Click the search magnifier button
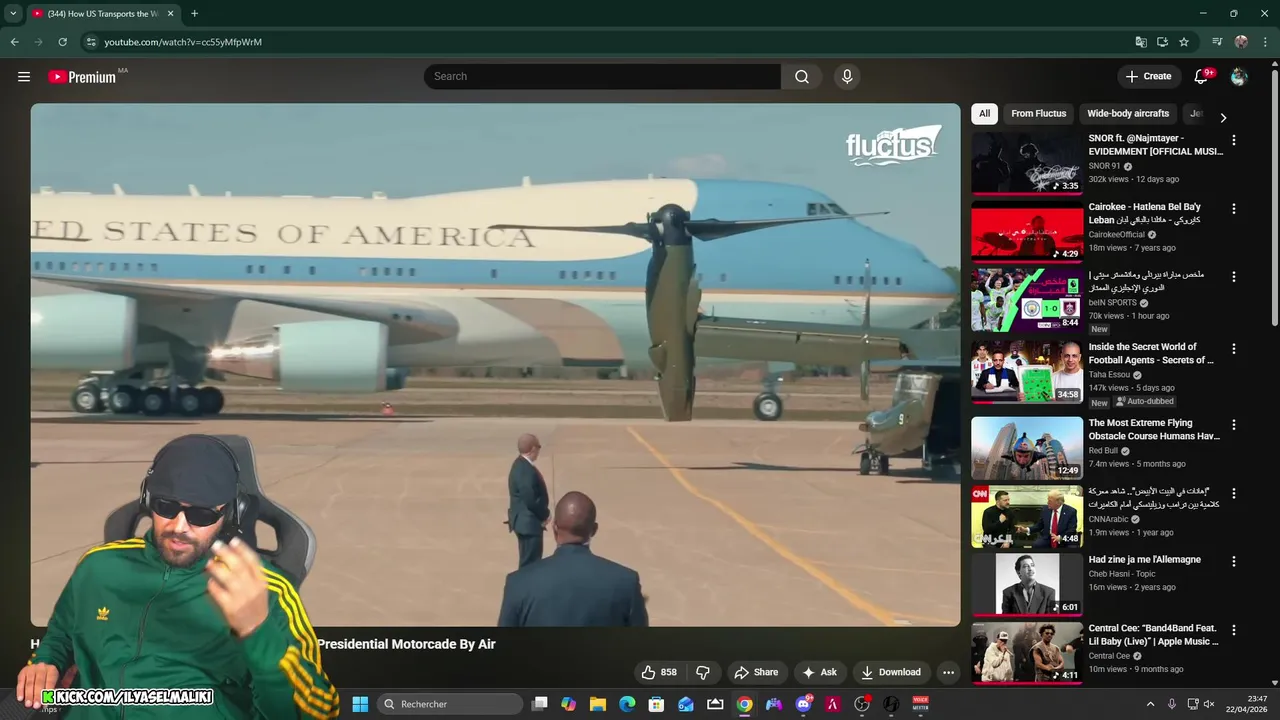Screen dimensions: 1280x720 point(802,76)
